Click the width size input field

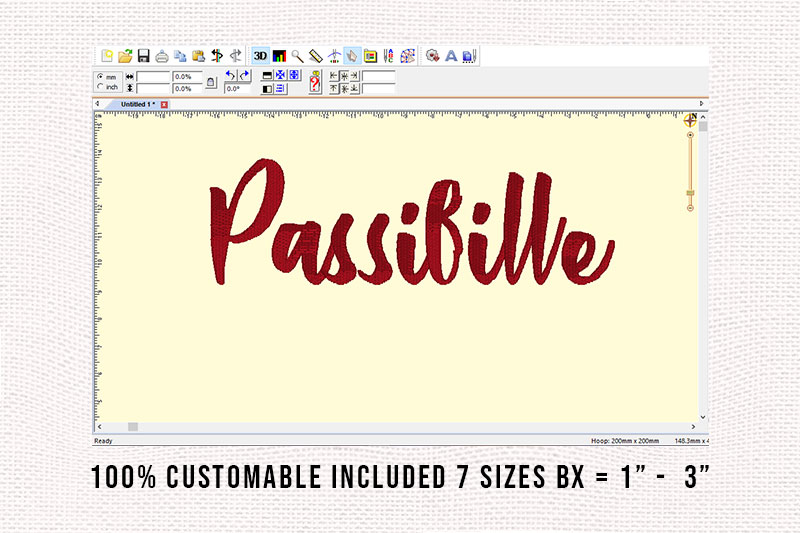tap(153, 77)
